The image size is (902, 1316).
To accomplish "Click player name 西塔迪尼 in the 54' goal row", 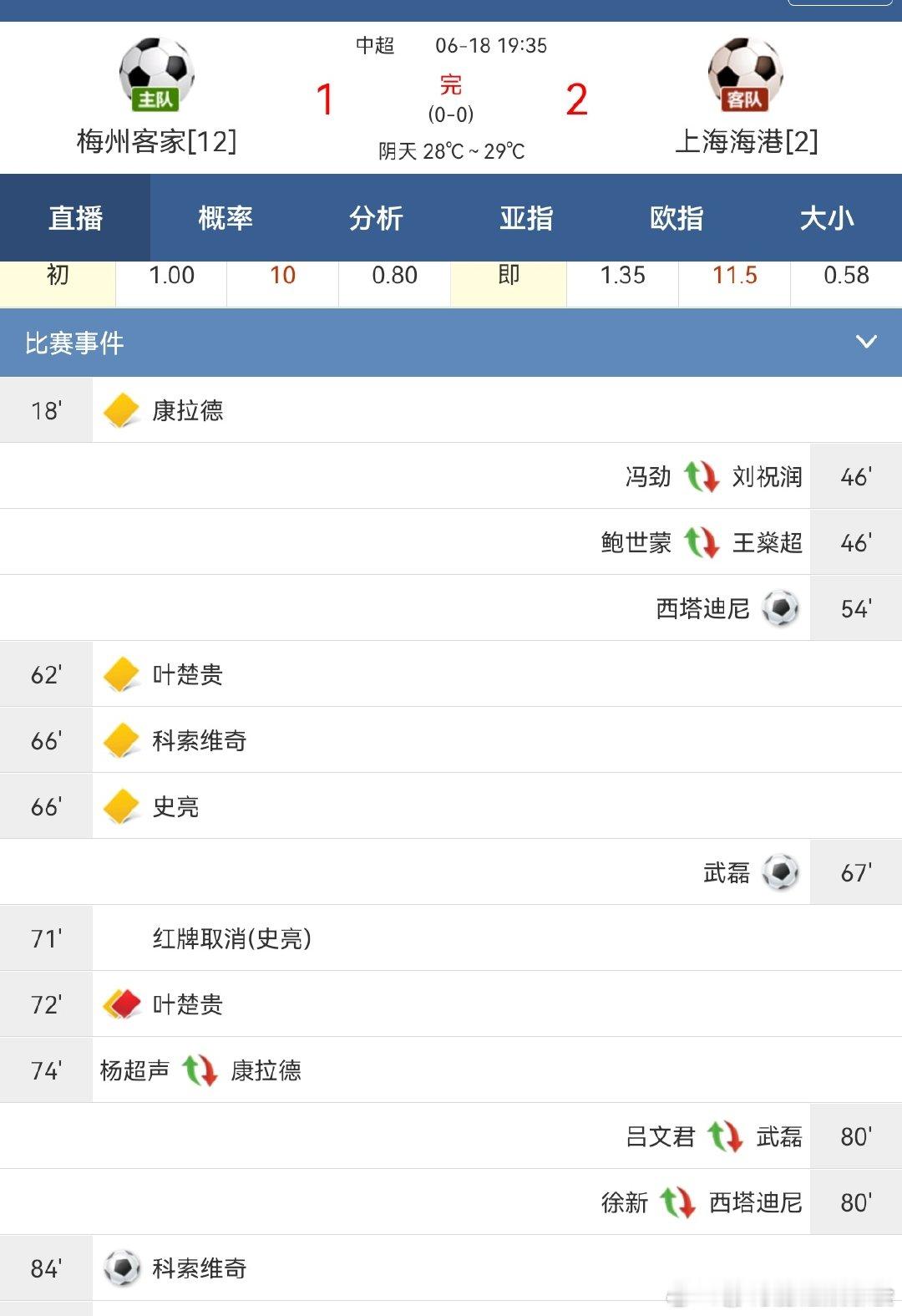I will (x=703, y=608).
